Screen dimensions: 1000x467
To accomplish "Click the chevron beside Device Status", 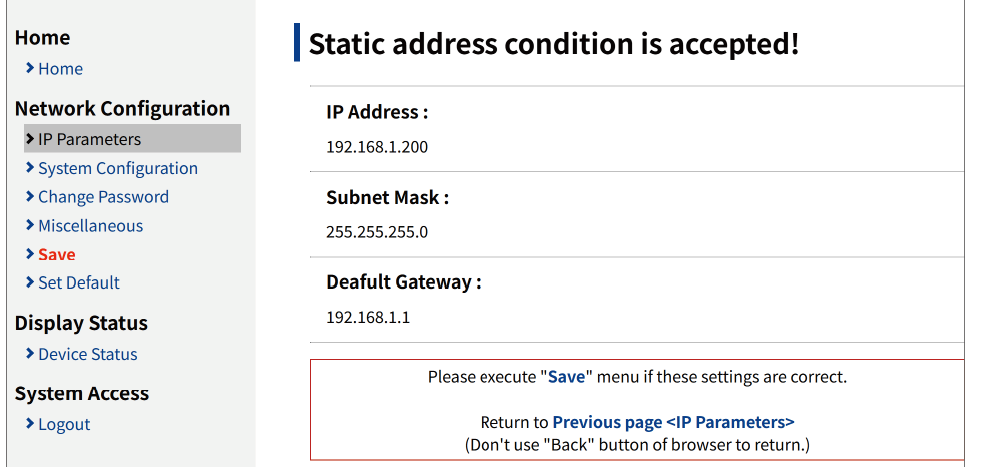I will (30, 354).
